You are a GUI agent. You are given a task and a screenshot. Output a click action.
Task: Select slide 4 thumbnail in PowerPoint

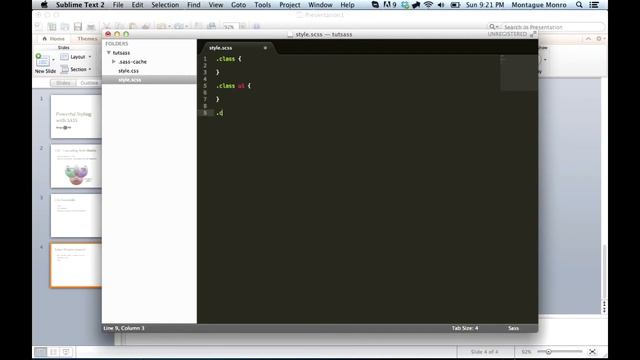(76, 265)
